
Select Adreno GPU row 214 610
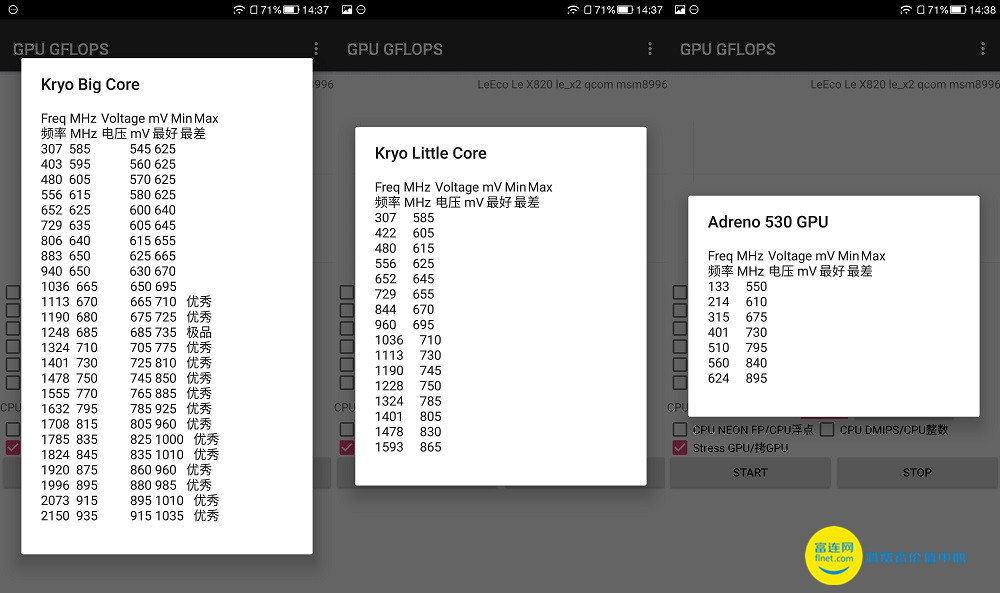(737, 302)
